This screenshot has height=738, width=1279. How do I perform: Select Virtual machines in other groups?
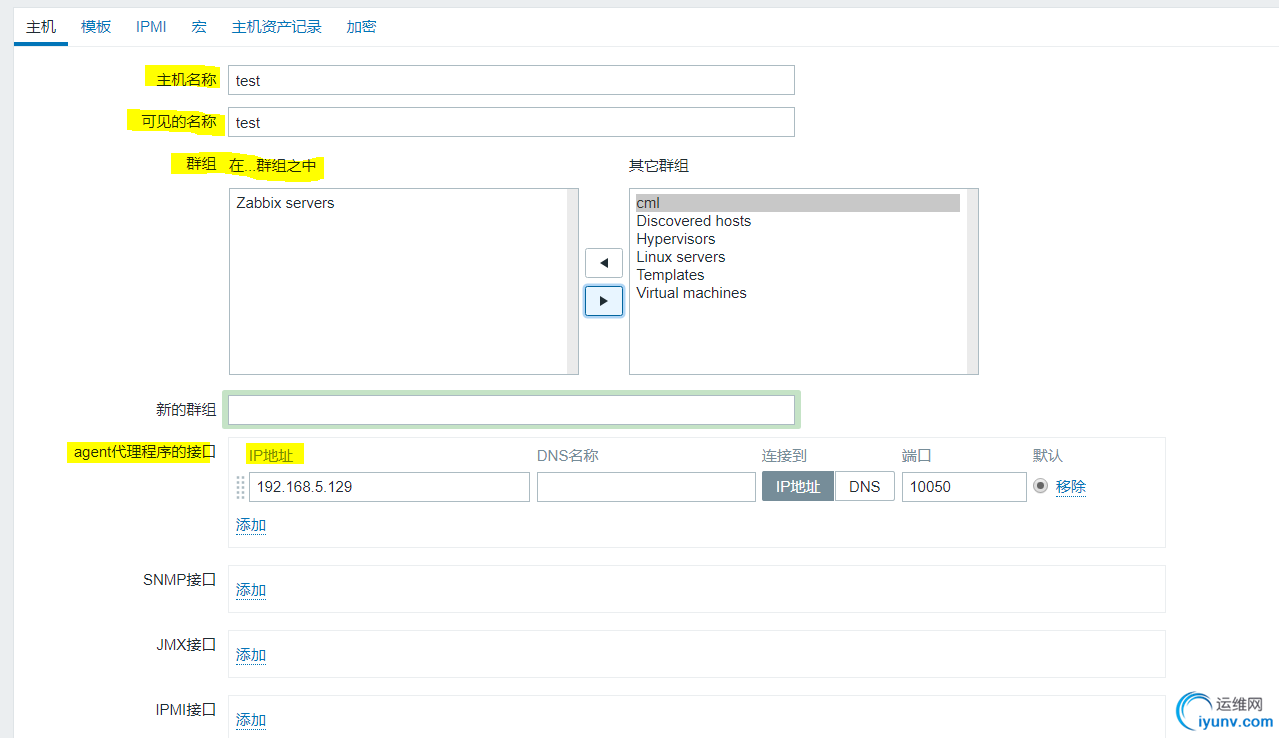coord(692,293)
